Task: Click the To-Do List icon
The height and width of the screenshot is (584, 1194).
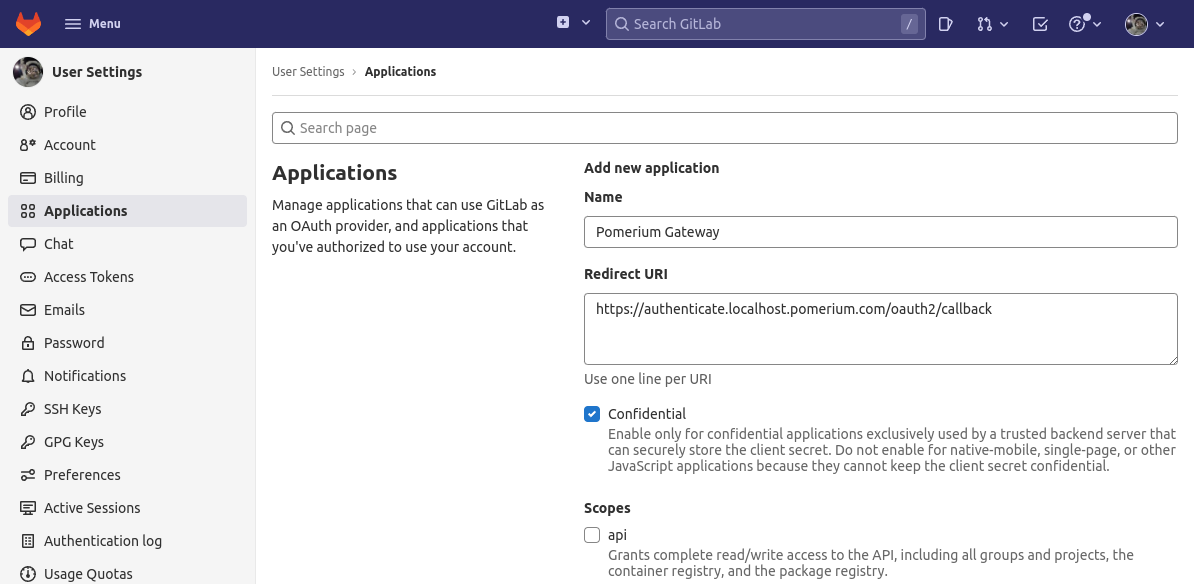Action: tap(1040, 23)
